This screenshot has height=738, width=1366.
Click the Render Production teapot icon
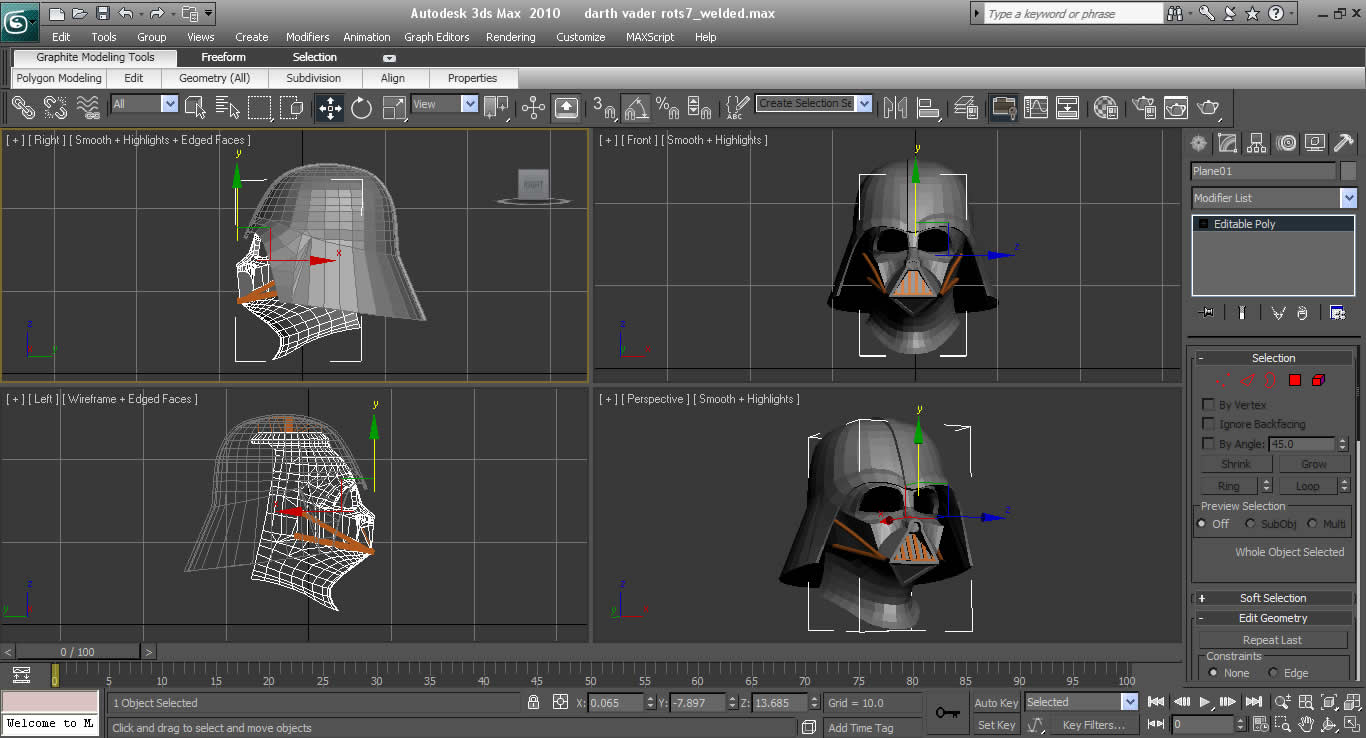[1209, 107]
